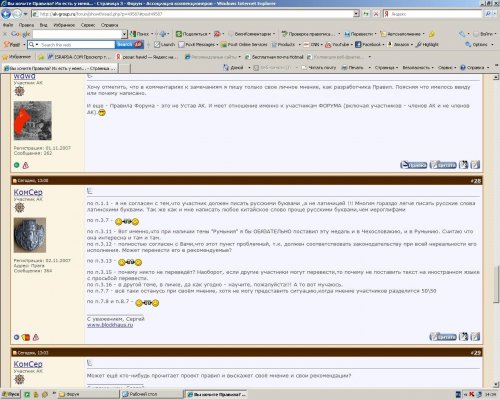The width and height of the screenshot is (500, 400).
Task: Click the Цитата quote button in post #28
Action: 443,337
